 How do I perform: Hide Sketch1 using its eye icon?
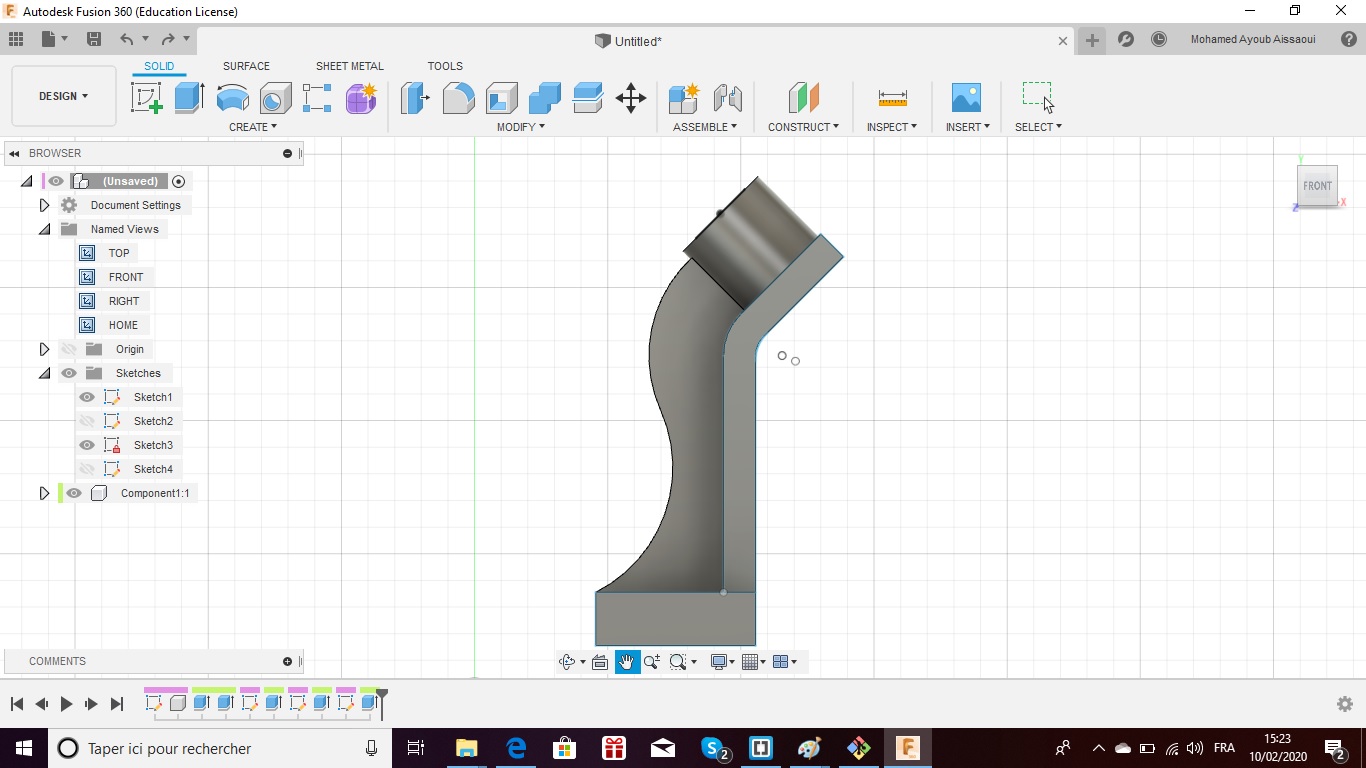87,397
